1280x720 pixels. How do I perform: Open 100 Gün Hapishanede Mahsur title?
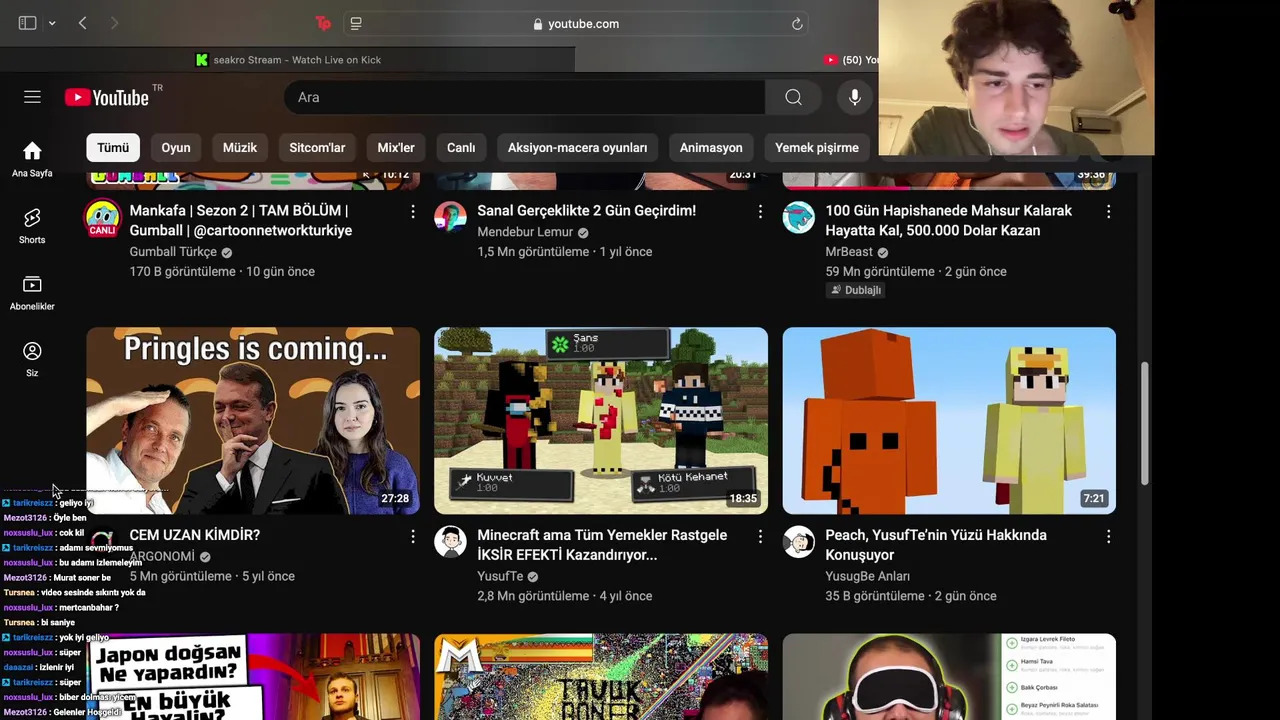click(948, 220)
